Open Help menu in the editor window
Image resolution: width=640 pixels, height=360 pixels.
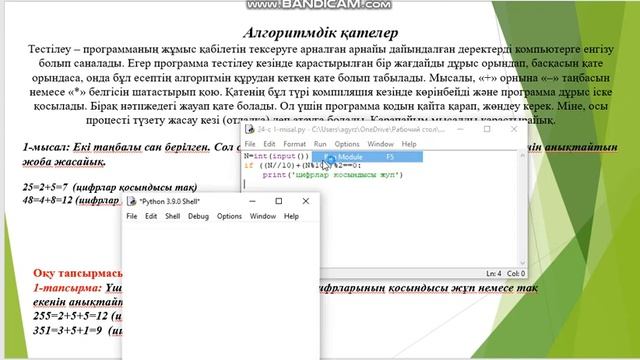coord(409,144)
